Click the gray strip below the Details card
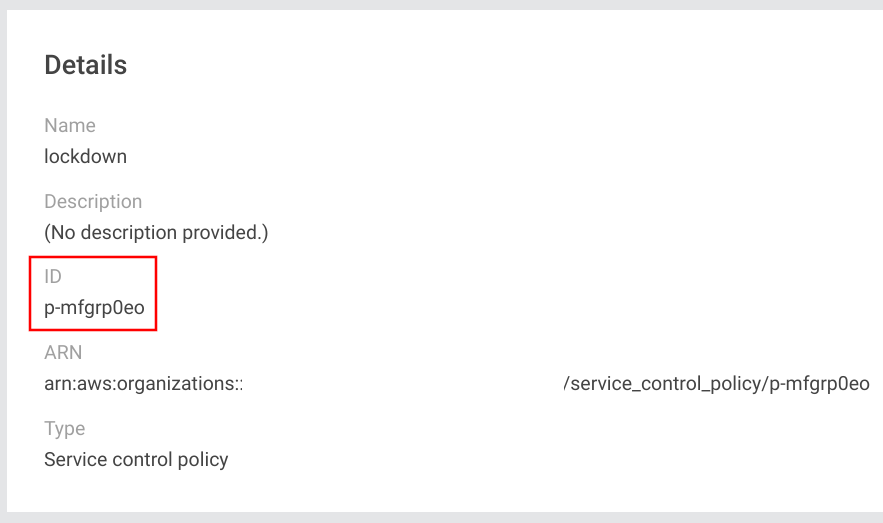 click(440, 518)
